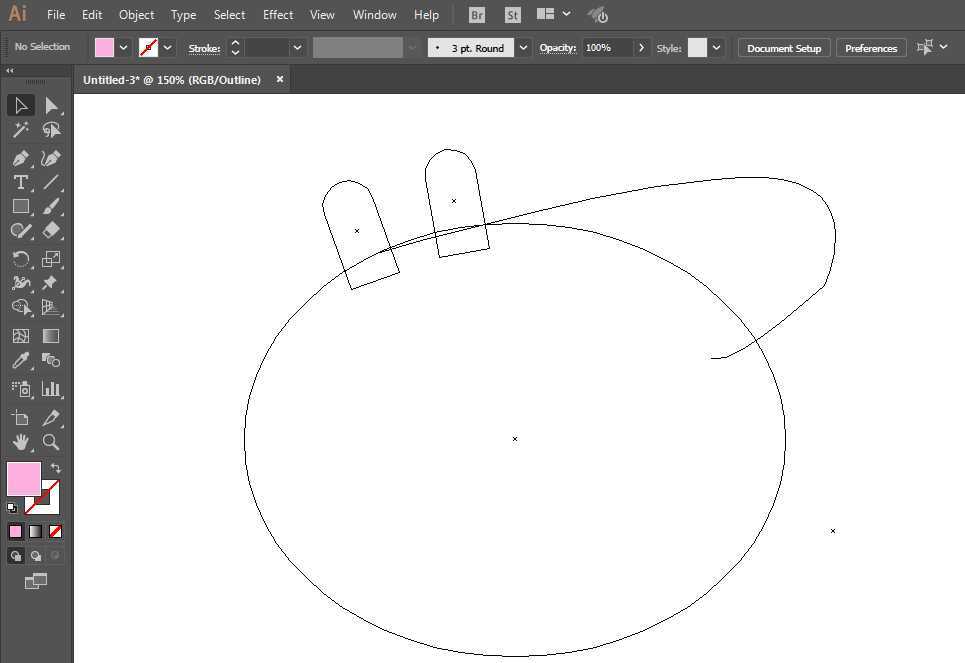Open the 3 pt. Round brush dropdown

[523, 48]
